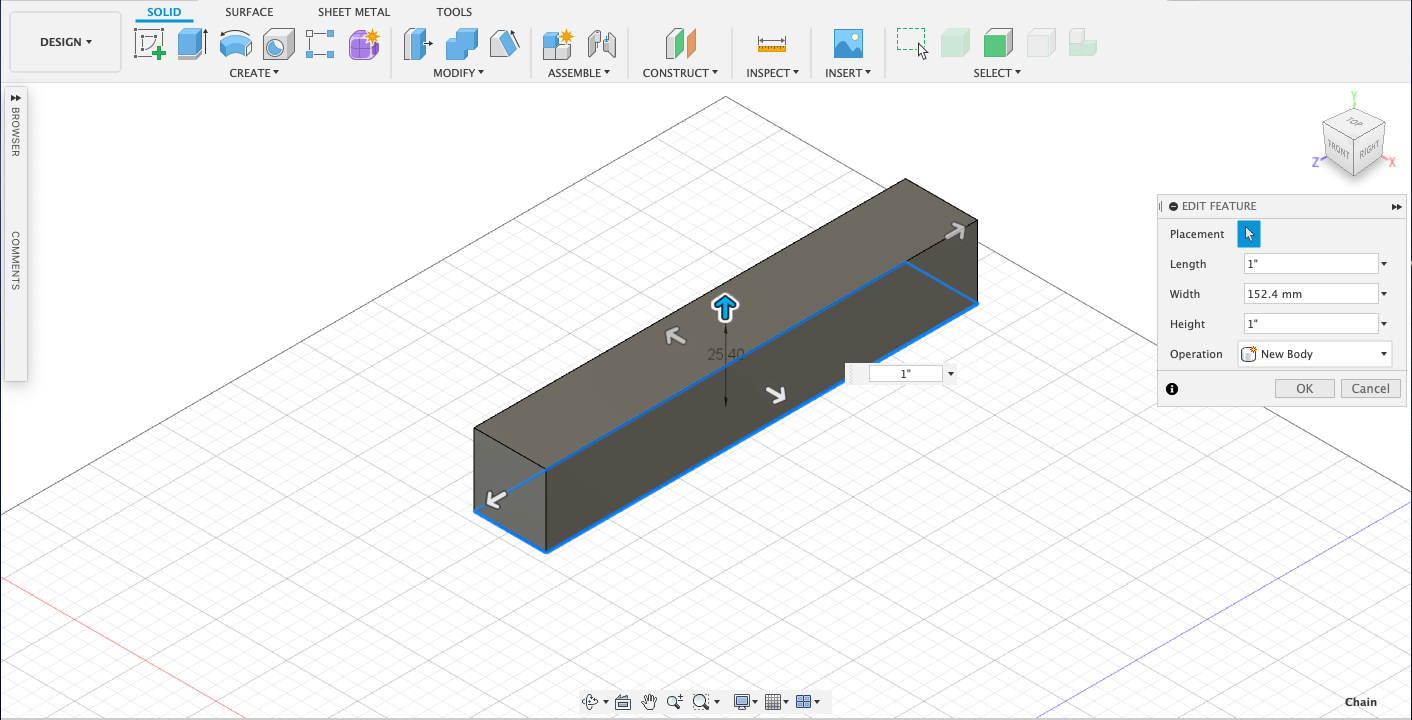The width and height of the screenshot is (1412, 720).
Task: Open the Comments side panel
Action: coord(16,260)
